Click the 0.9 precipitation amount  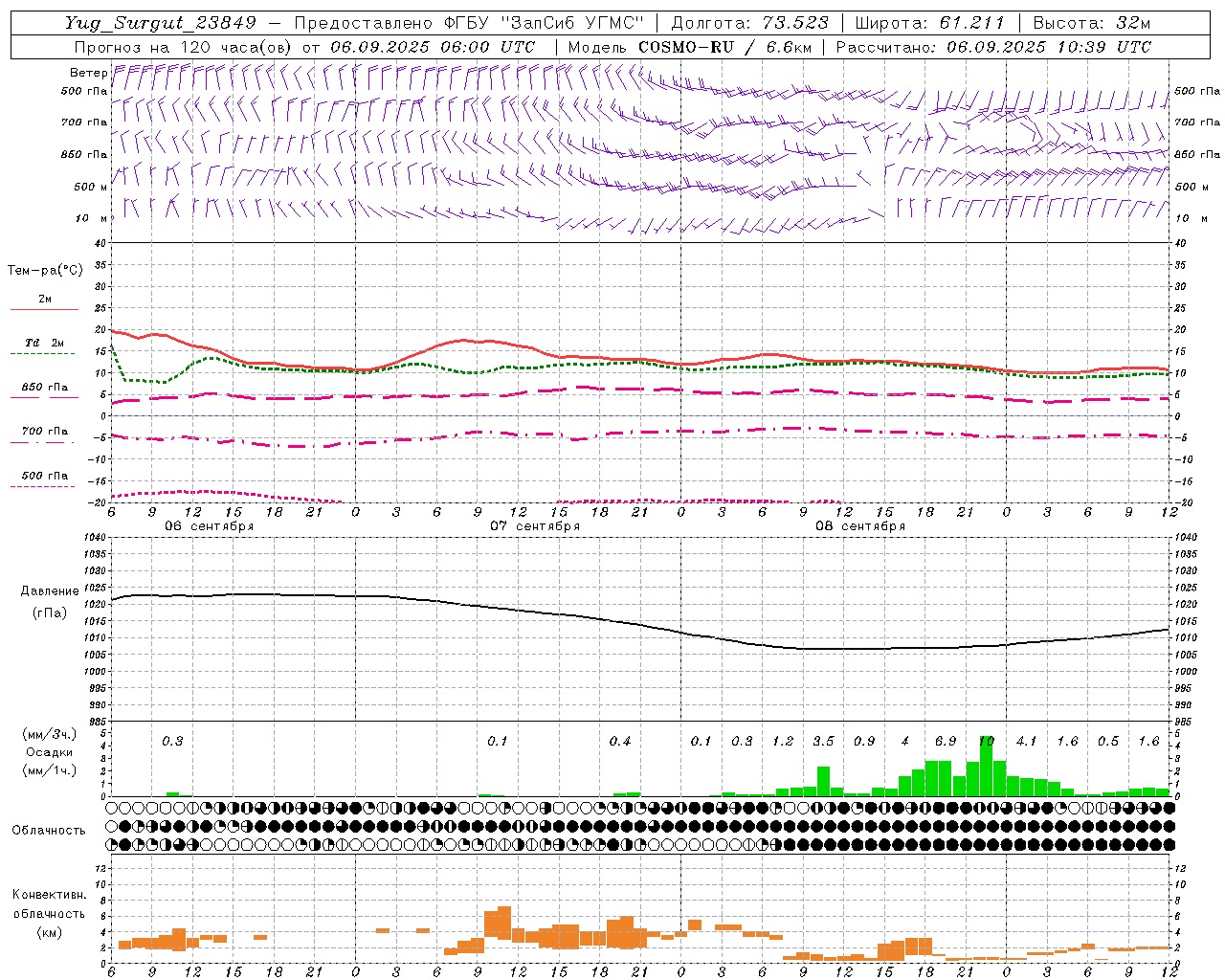864,741
